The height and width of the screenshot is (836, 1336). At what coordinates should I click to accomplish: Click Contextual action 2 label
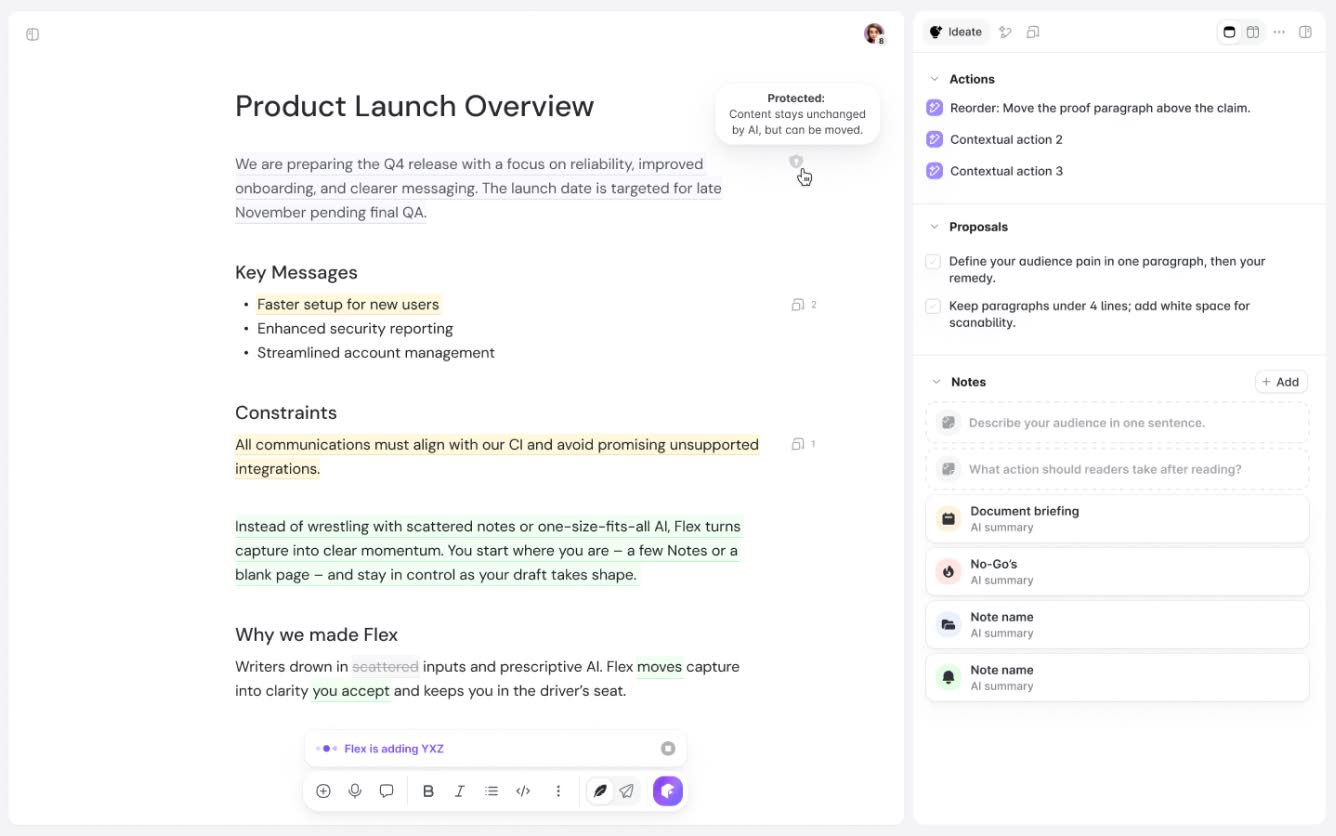pyautogui.click(x=1006, y=140)
